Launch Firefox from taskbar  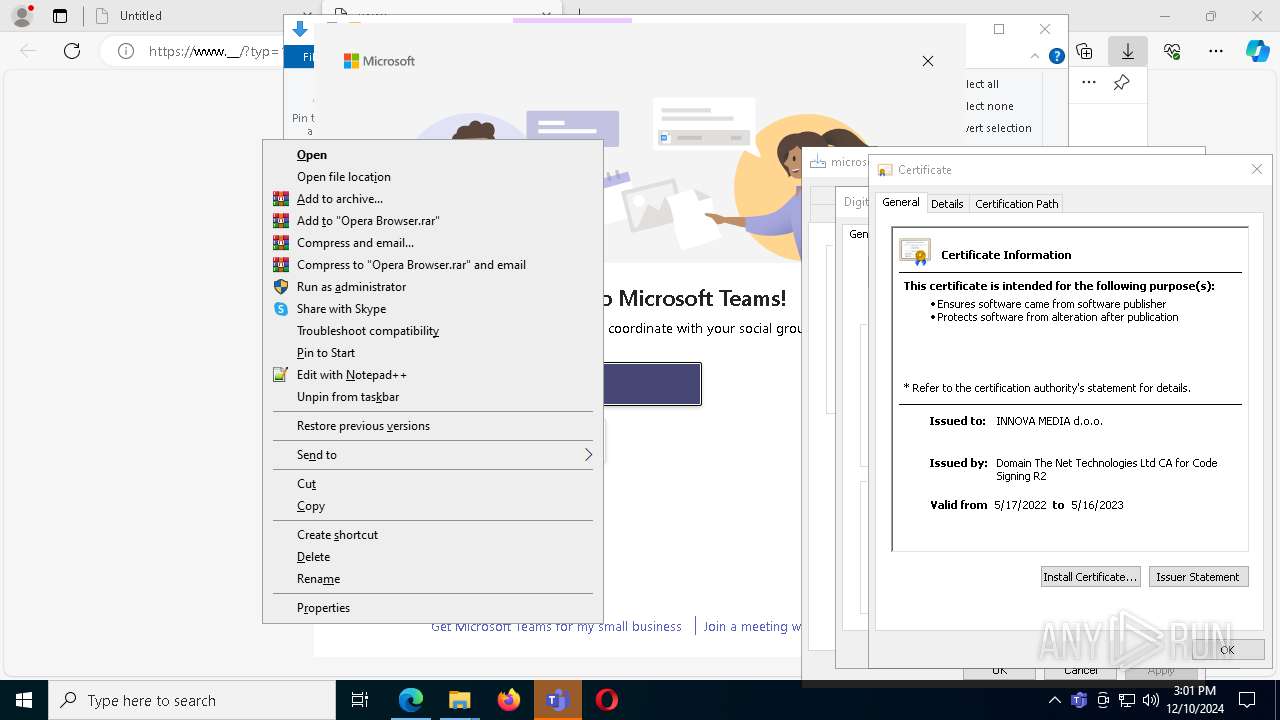point(508,700)
